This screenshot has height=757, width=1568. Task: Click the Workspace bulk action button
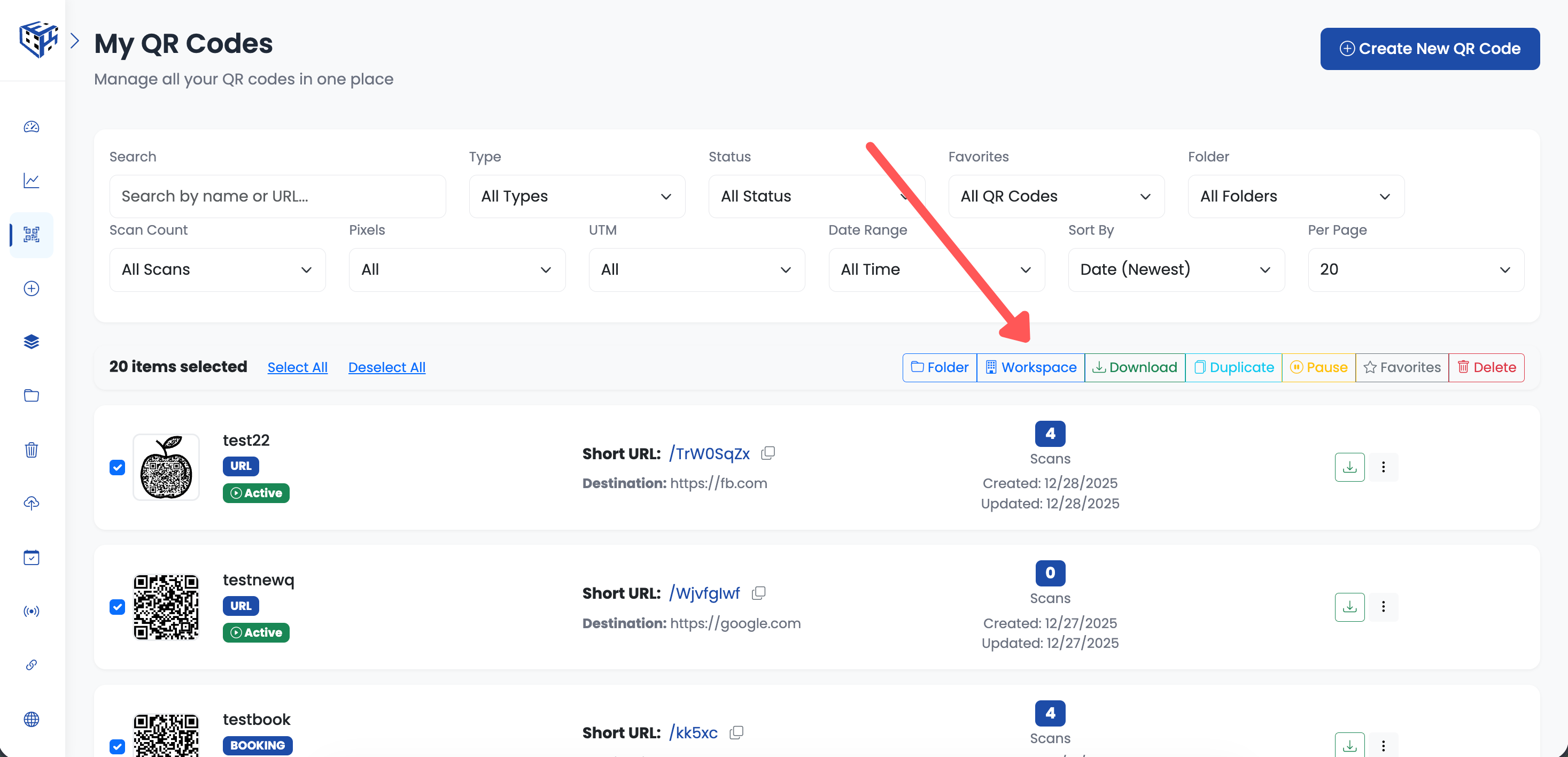point(1030,367)
